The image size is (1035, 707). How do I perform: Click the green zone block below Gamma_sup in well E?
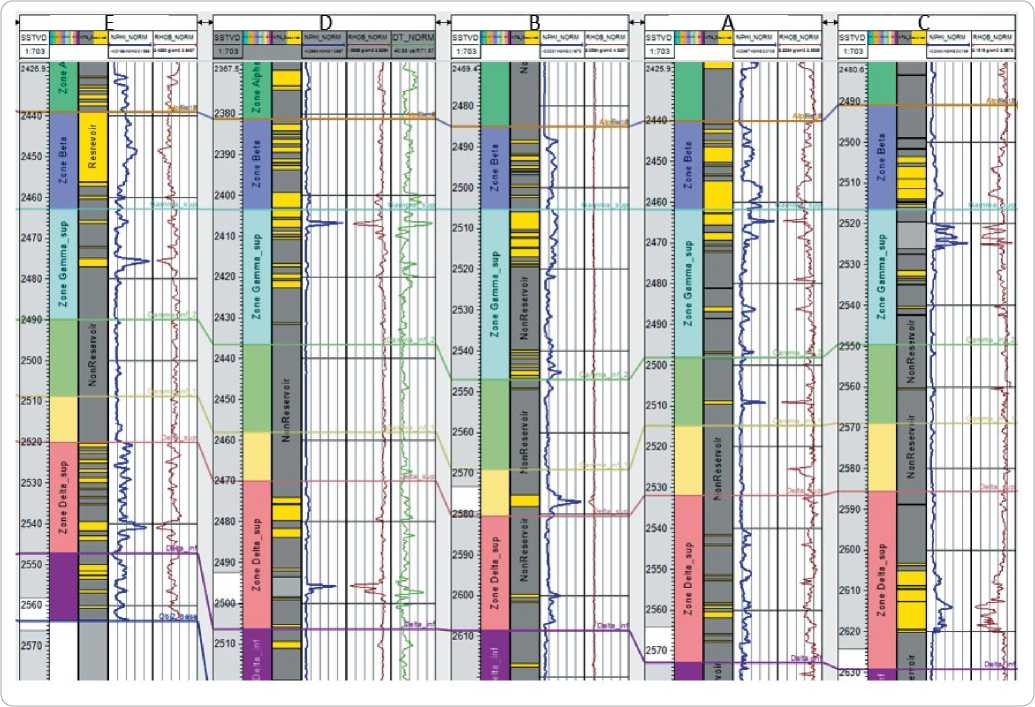[64, 358]
